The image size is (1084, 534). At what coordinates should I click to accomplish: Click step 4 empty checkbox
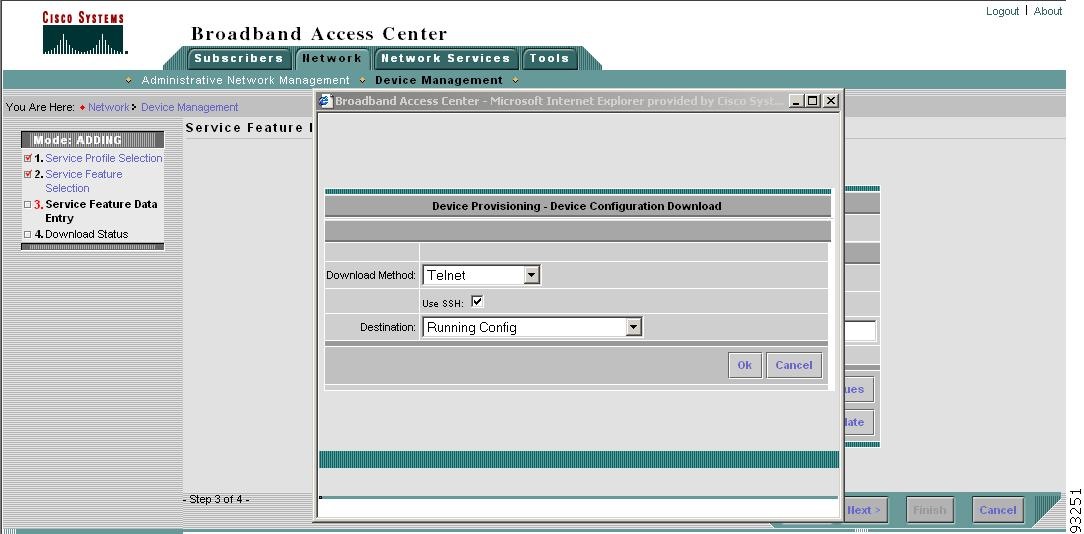click(x=28, y=234)
